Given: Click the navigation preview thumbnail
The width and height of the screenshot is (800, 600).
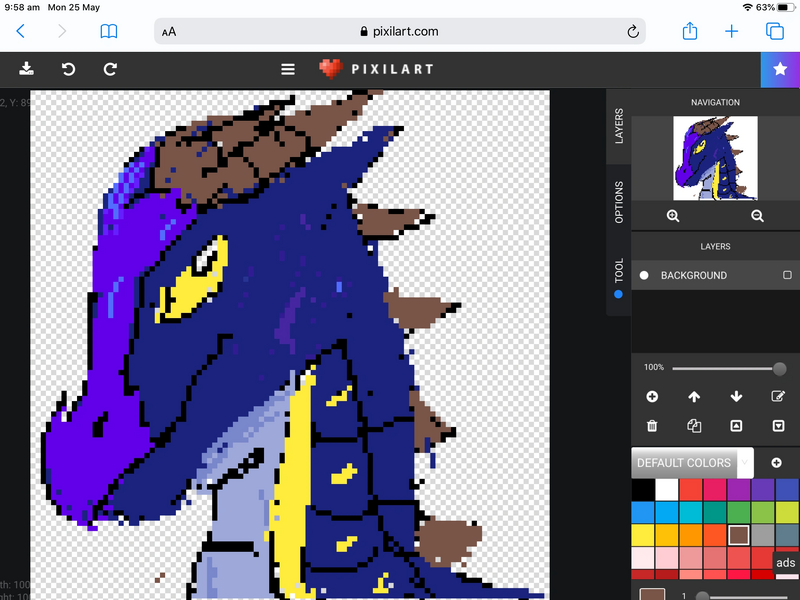Looking at the screenshot, I should [715, 158].
